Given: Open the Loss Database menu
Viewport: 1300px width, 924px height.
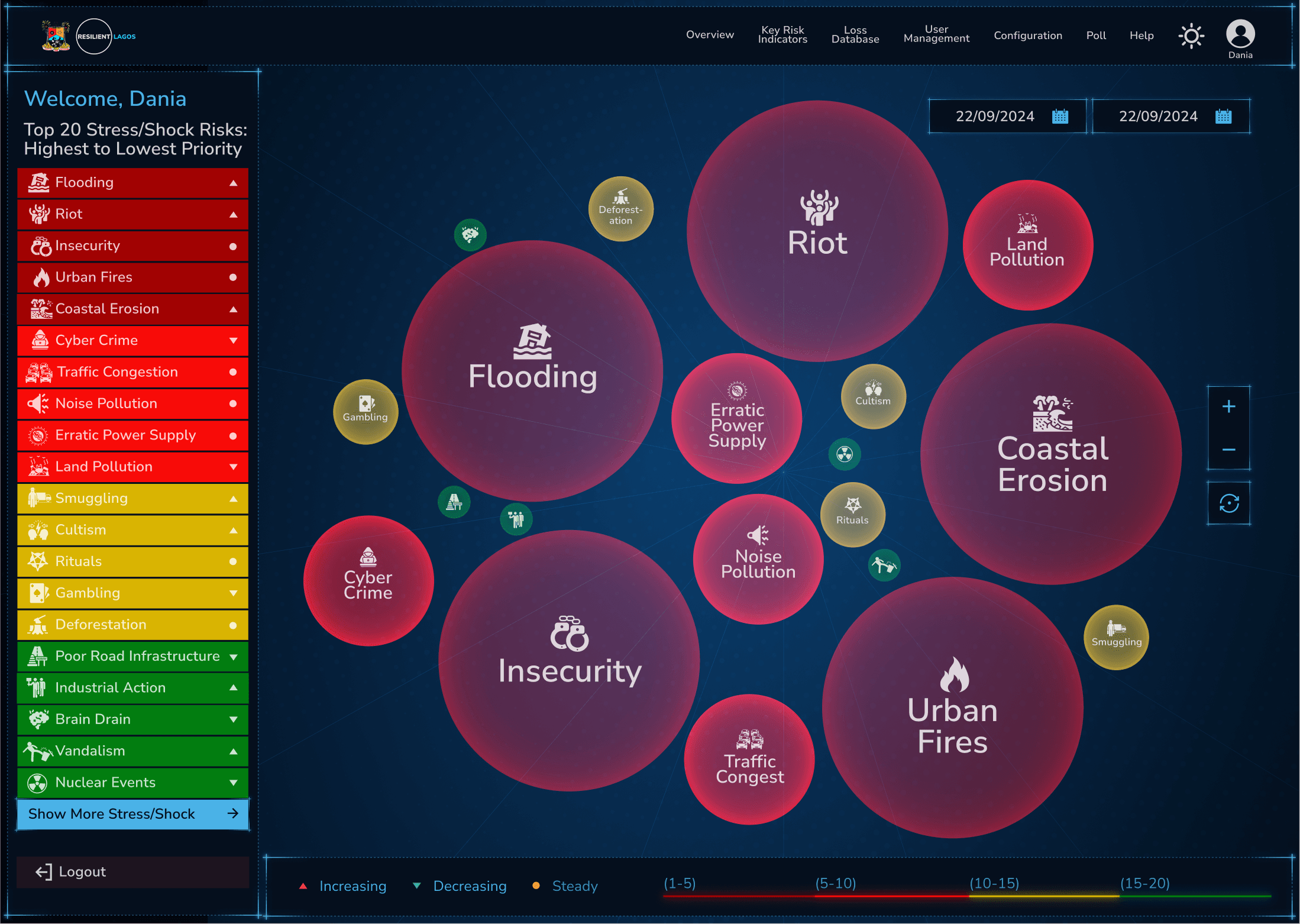Looking at the screenshot, I should [x=855, y=34].
